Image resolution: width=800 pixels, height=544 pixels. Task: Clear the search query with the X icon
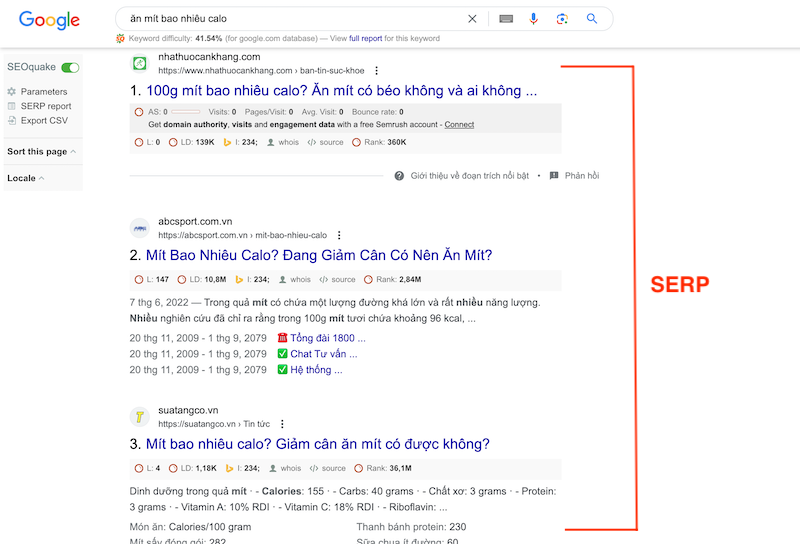pyautogui.click(x=472, y=19)
